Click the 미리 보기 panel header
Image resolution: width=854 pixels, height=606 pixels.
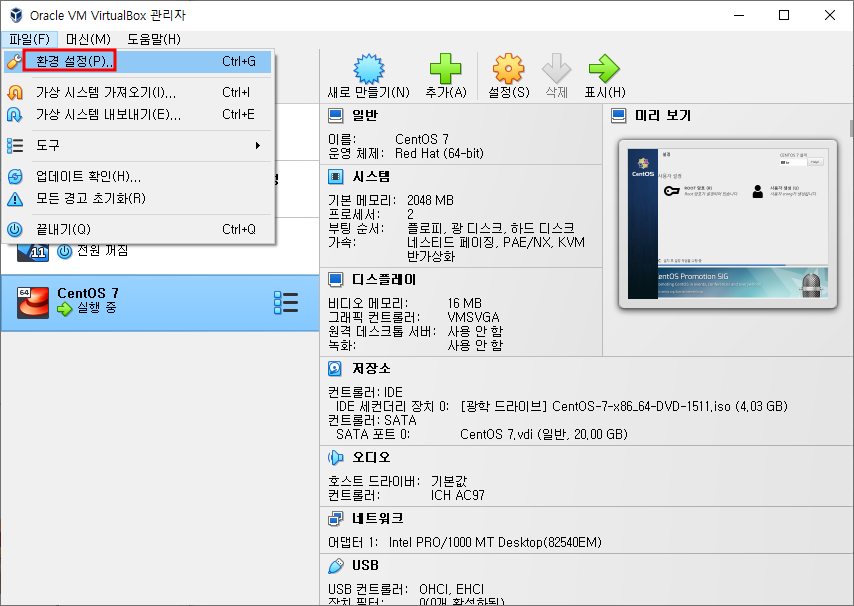(x=663, y=115)
